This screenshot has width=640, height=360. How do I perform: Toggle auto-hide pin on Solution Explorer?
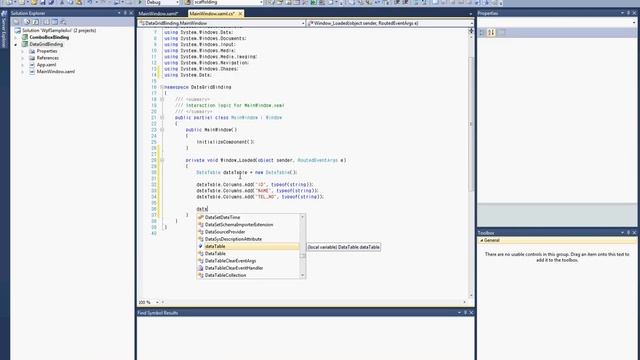click(125, 13)
